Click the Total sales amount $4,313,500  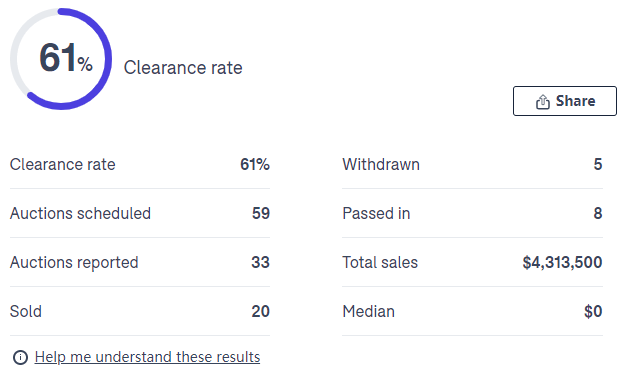click(x=562, y=263)
